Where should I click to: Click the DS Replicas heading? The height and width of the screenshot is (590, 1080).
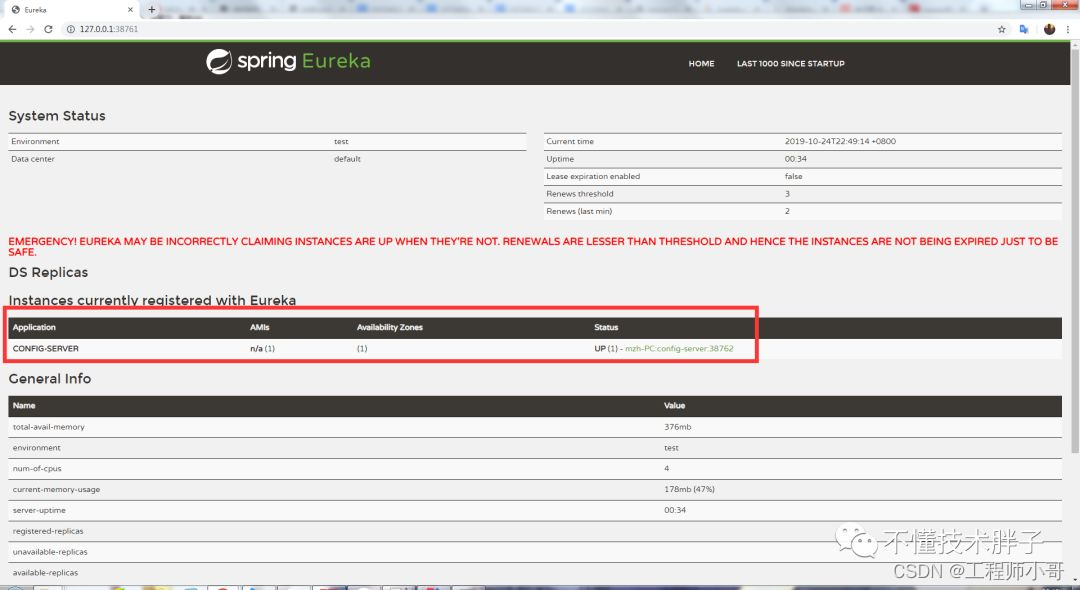tap(48, 272)
